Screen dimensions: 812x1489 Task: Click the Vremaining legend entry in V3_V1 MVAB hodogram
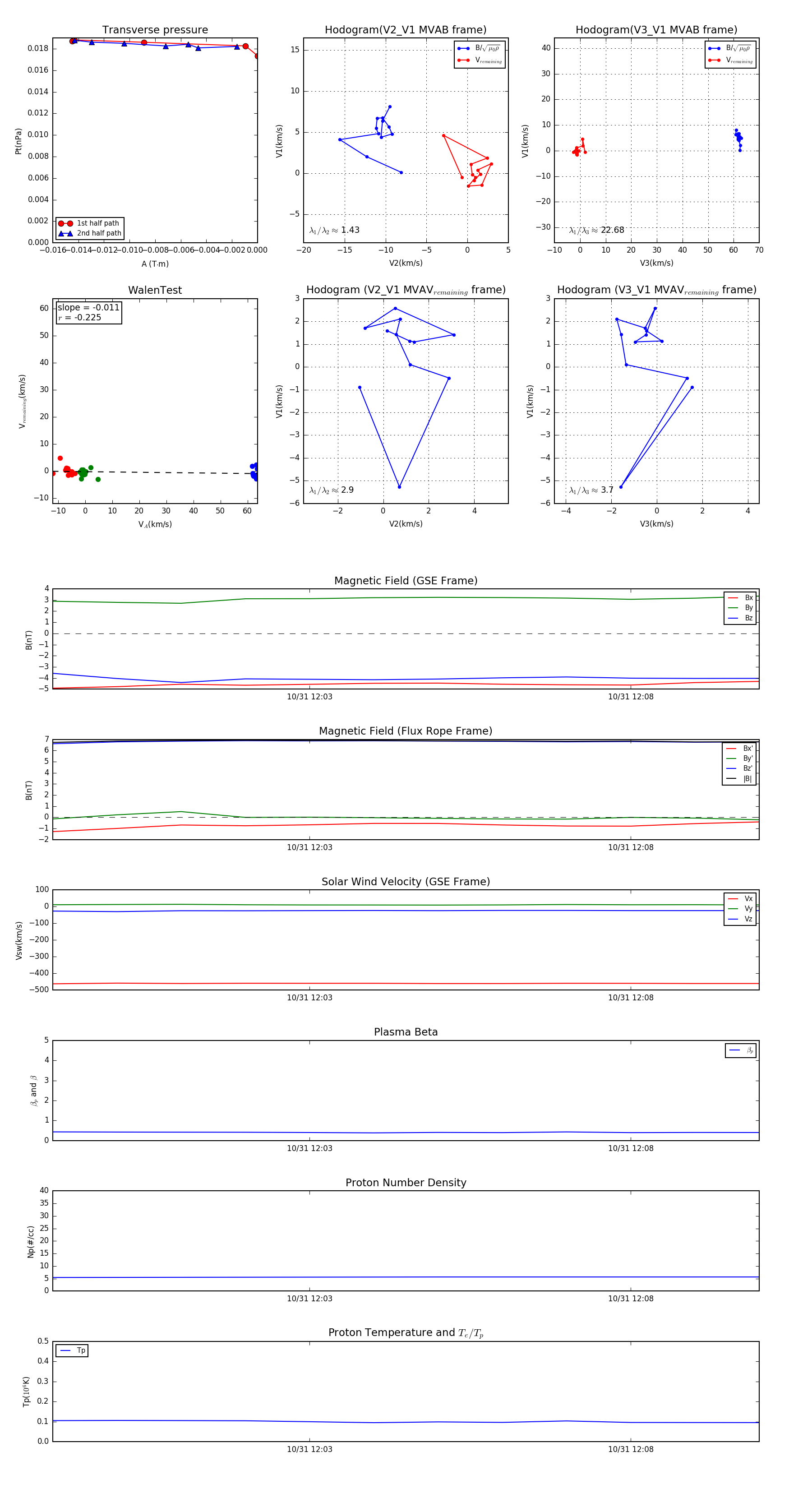[730, 60]
